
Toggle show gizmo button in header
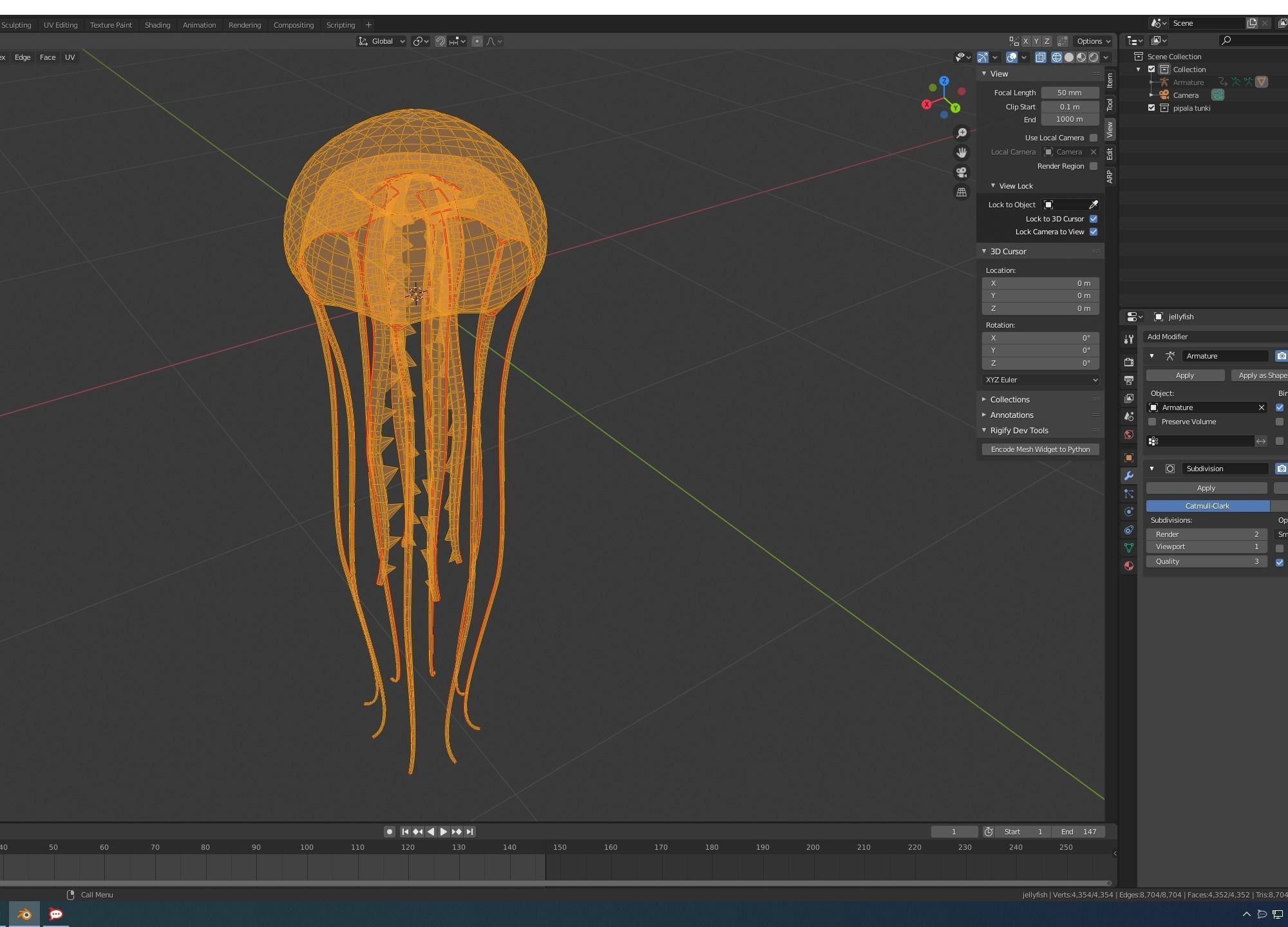click(983, 57)
